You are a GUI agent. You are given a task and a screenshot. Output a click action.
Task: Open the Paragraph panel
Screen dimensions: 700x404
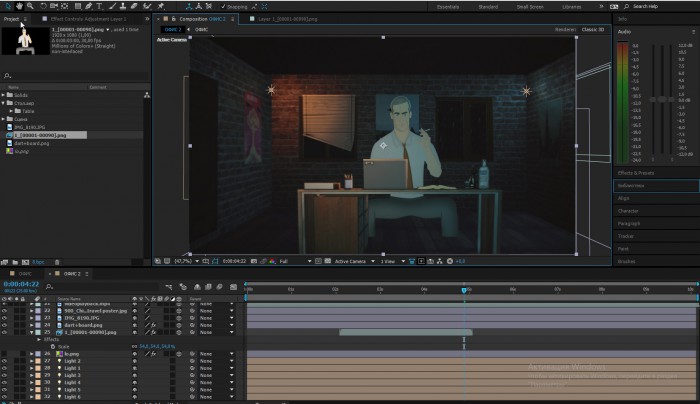[629, 223]
